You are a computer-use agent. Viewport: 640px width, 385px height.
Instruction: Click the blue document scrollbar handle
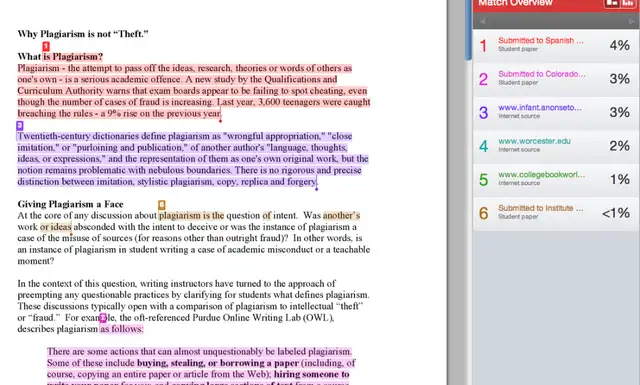coord(468,31)
